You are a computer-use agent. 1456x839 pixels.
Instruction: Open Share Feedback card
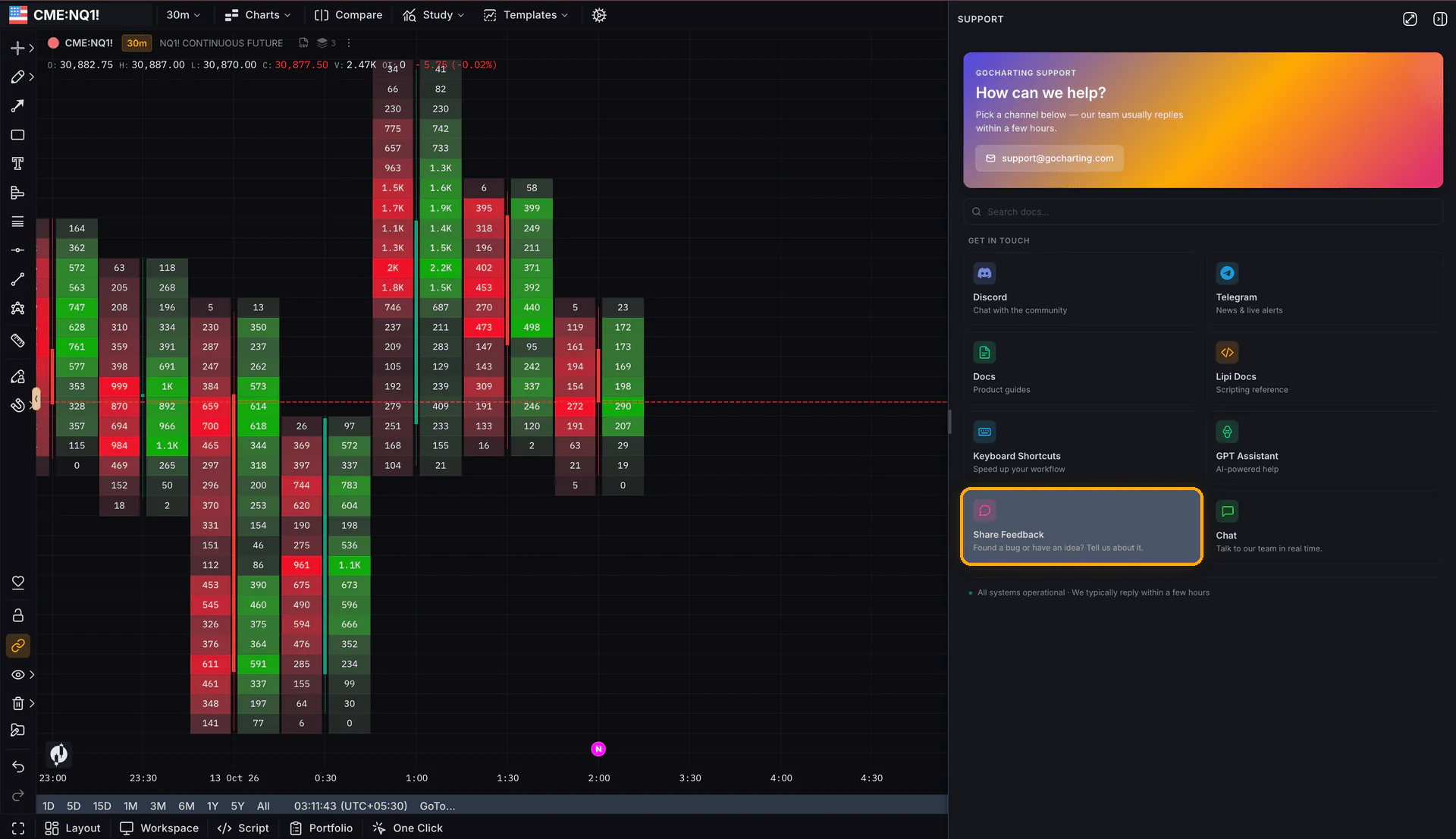pyautogui.click(x=1082, y=526)
